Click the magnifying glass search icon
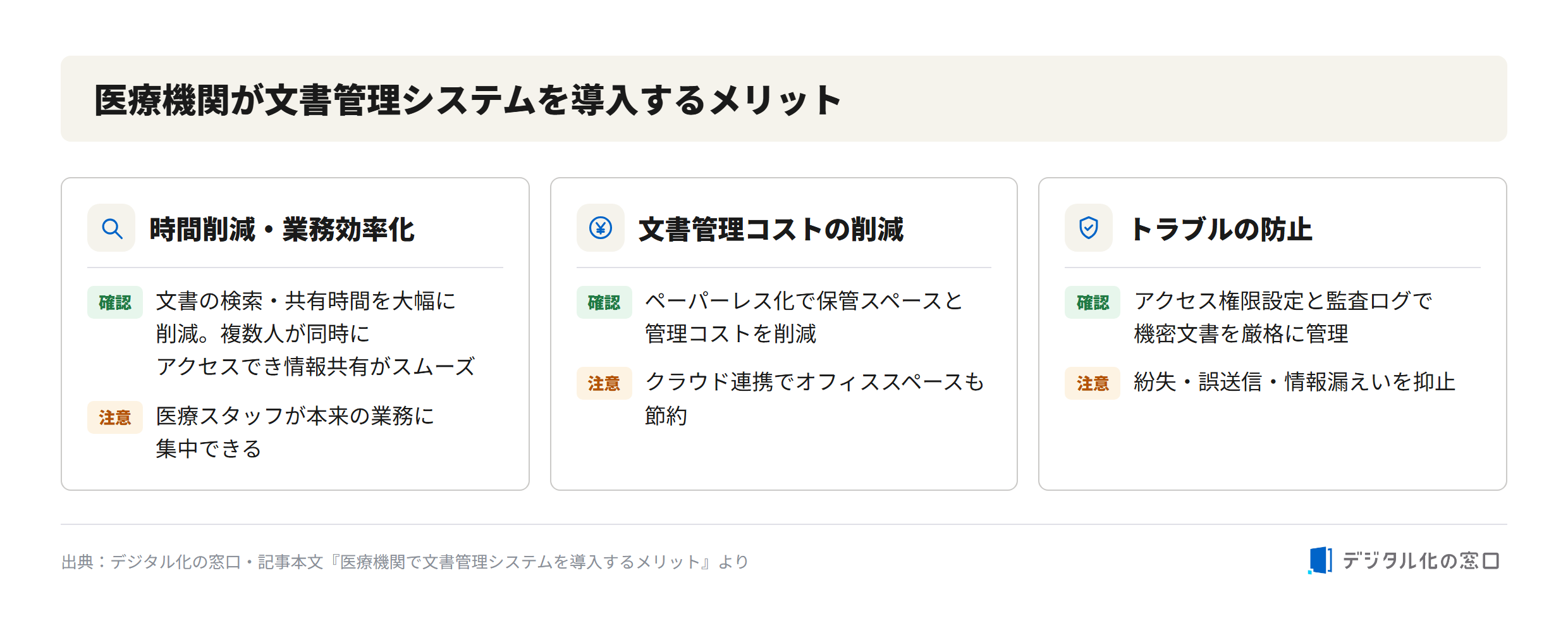 (112, 228)
